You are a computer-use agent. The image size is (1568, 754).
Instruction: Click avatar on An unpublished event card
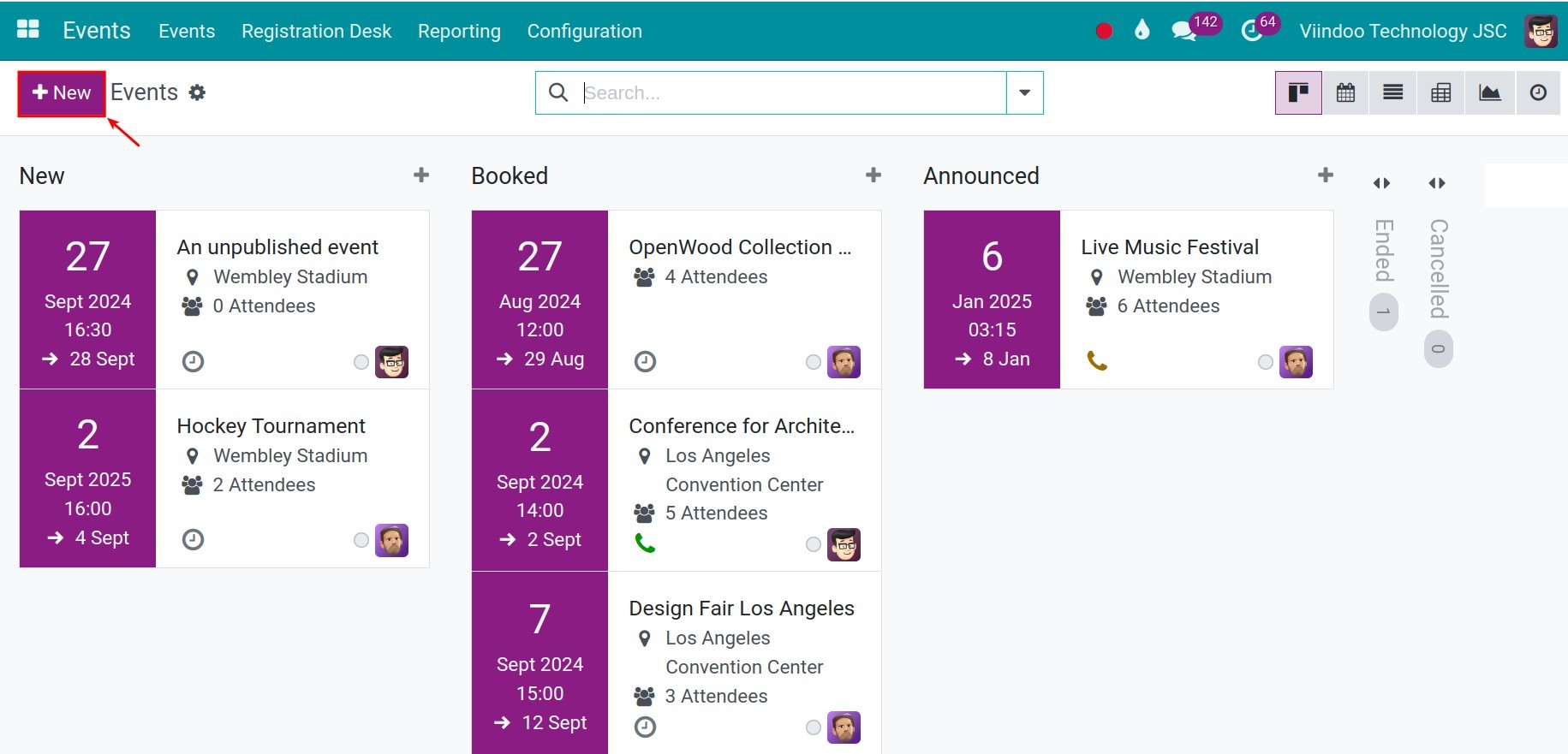[391, 361]
